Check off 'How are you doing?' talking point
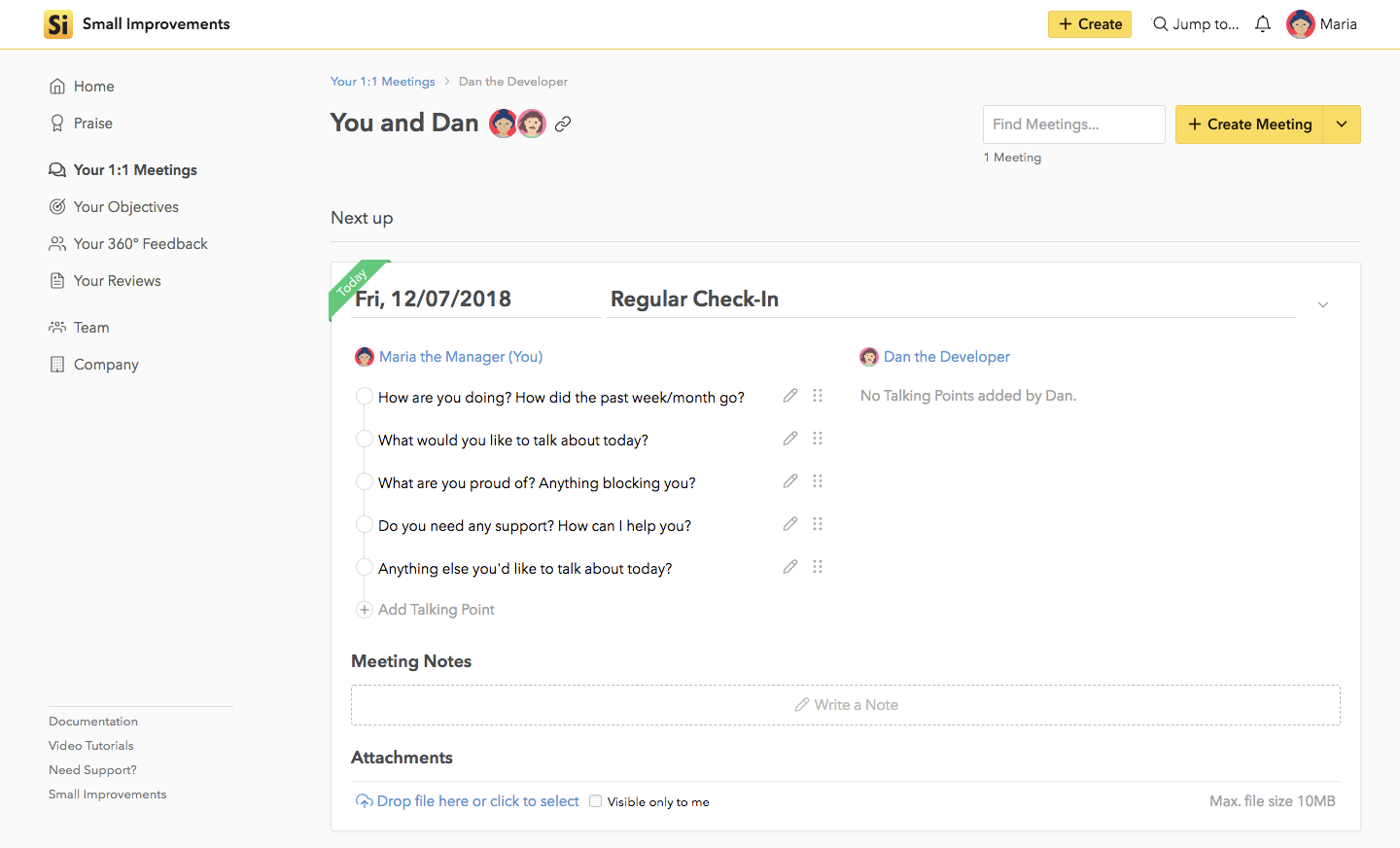 pos(365,396)
